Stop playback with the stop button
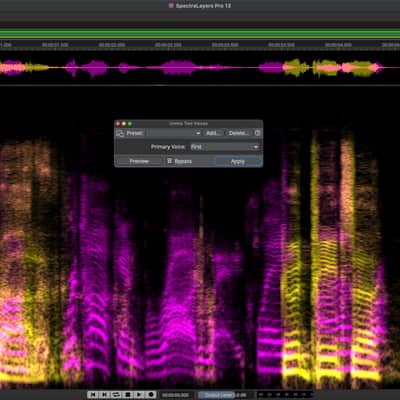Image resolution: width=400 pixels, height=400 pixels. [x=128, y=395]
